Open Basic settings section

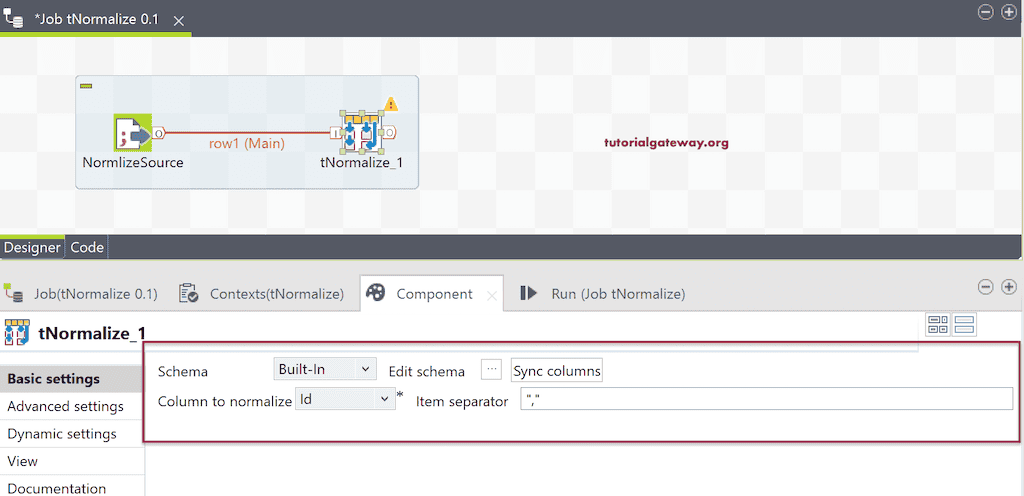click(x=72, y=379)
